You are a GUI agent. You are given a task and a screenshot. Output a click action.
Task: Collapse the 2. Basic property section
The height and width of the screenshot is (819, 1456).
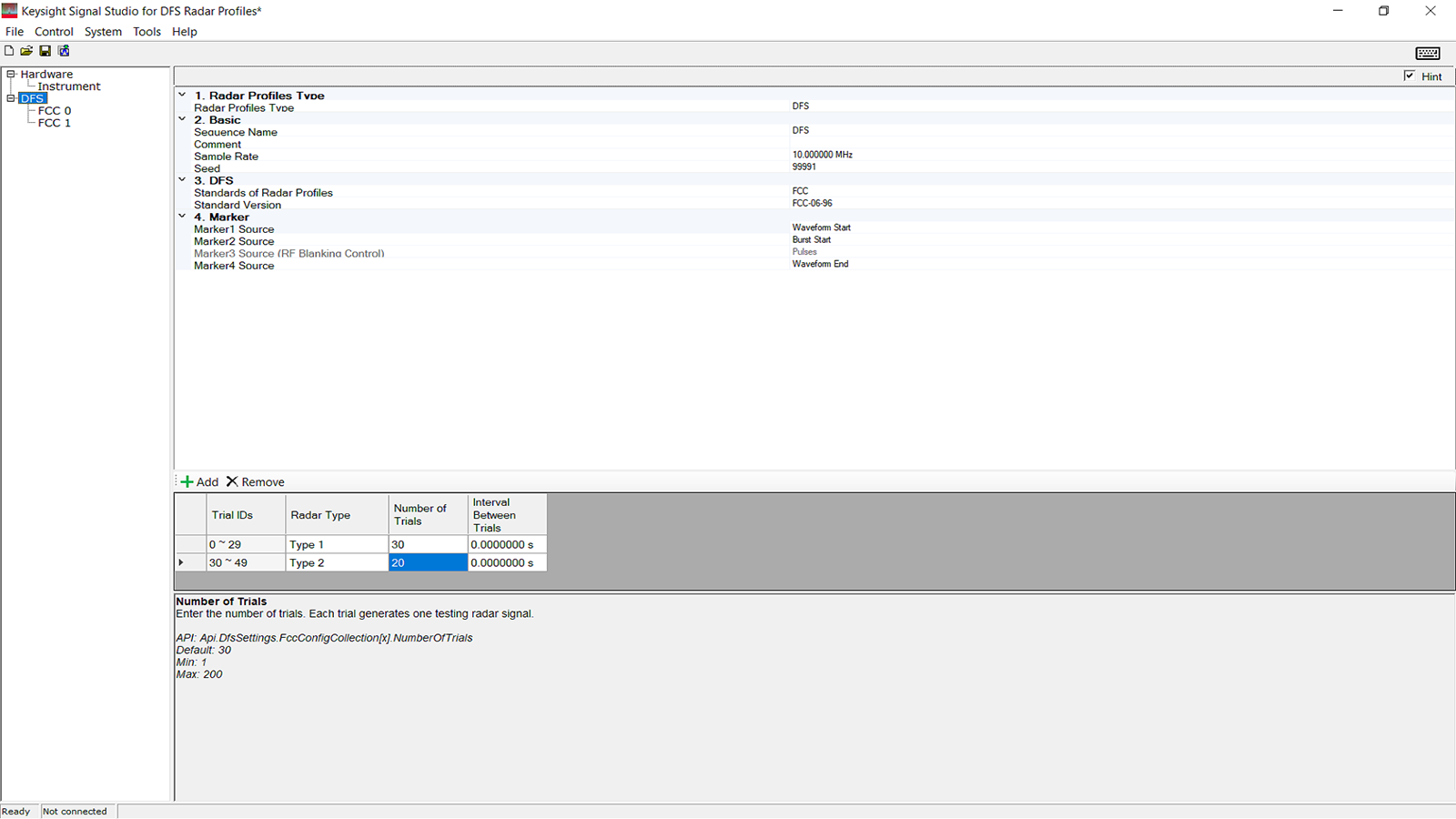pyautogui.click(x=182, y=119)
